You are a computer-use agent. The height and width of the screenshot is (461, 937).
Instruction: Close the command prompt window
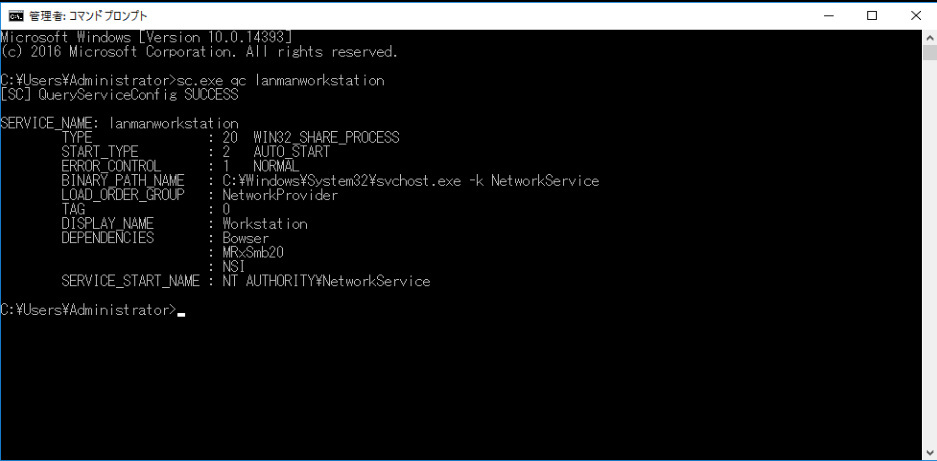point(915,16)
